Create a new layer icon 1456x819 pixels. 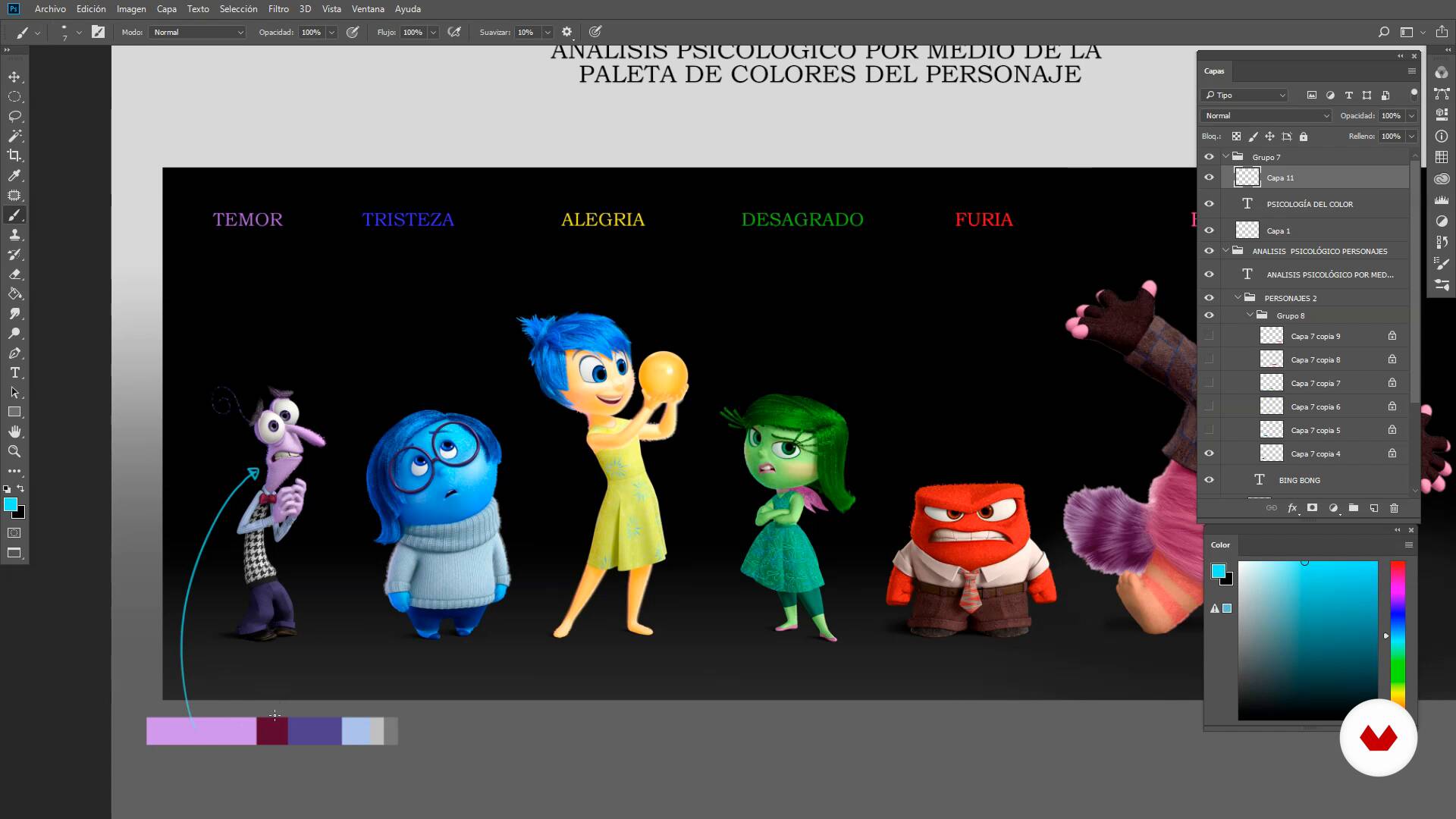(1374, 508)
